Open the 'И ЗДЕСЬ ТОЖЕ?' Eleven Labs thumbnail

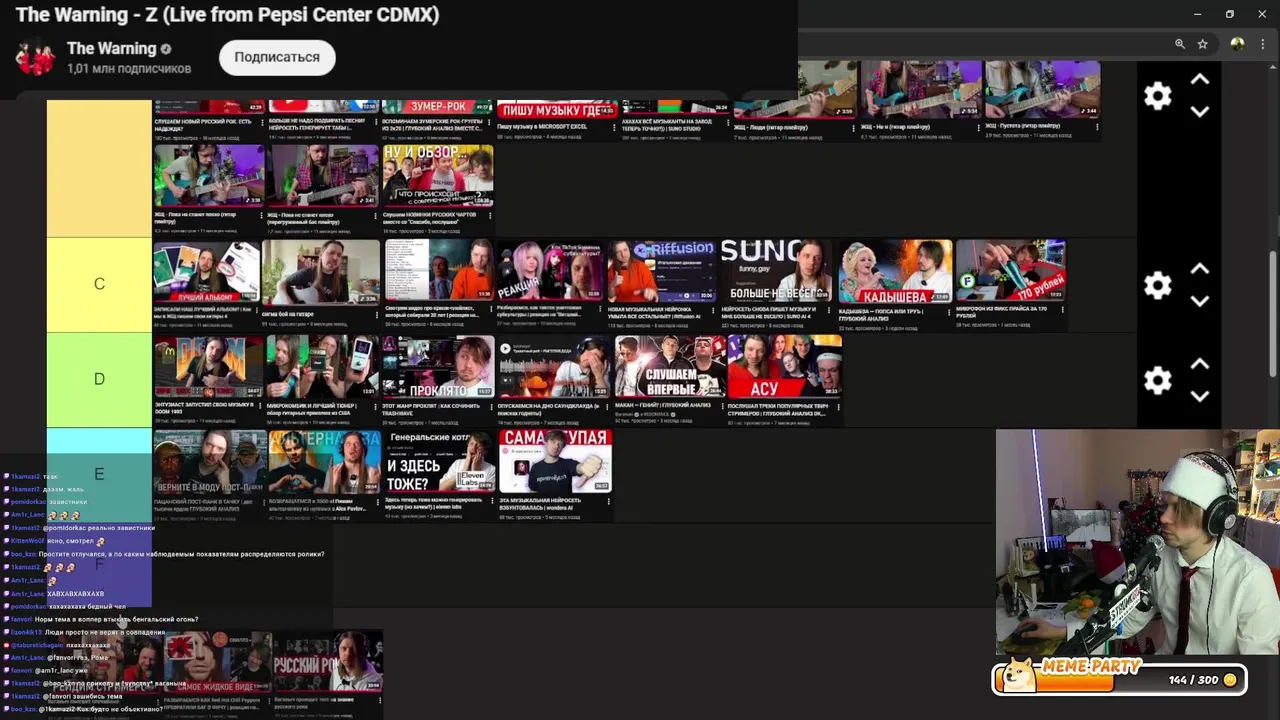(x=438, y=462)
